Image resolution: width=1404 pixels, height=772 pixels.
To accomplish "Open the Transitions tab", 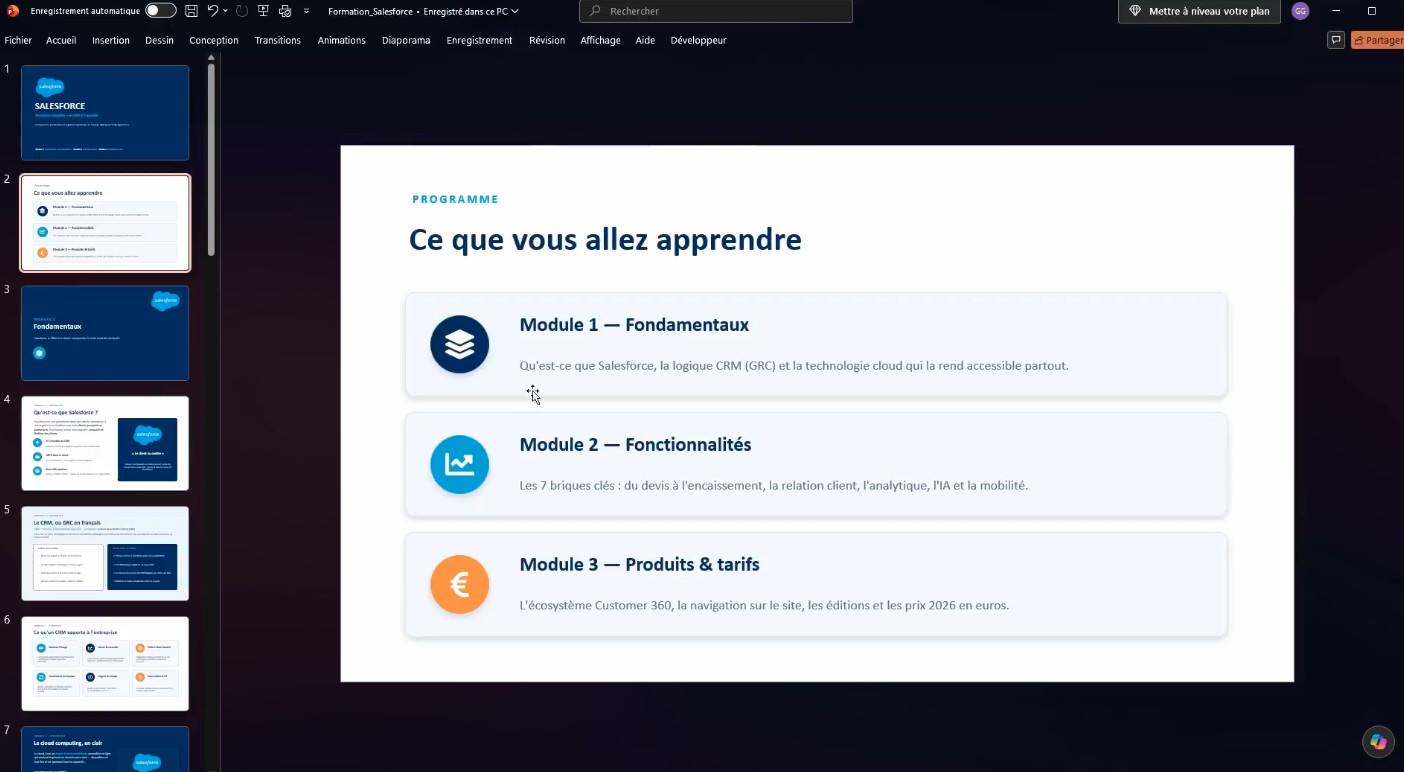I will [278, 41].
